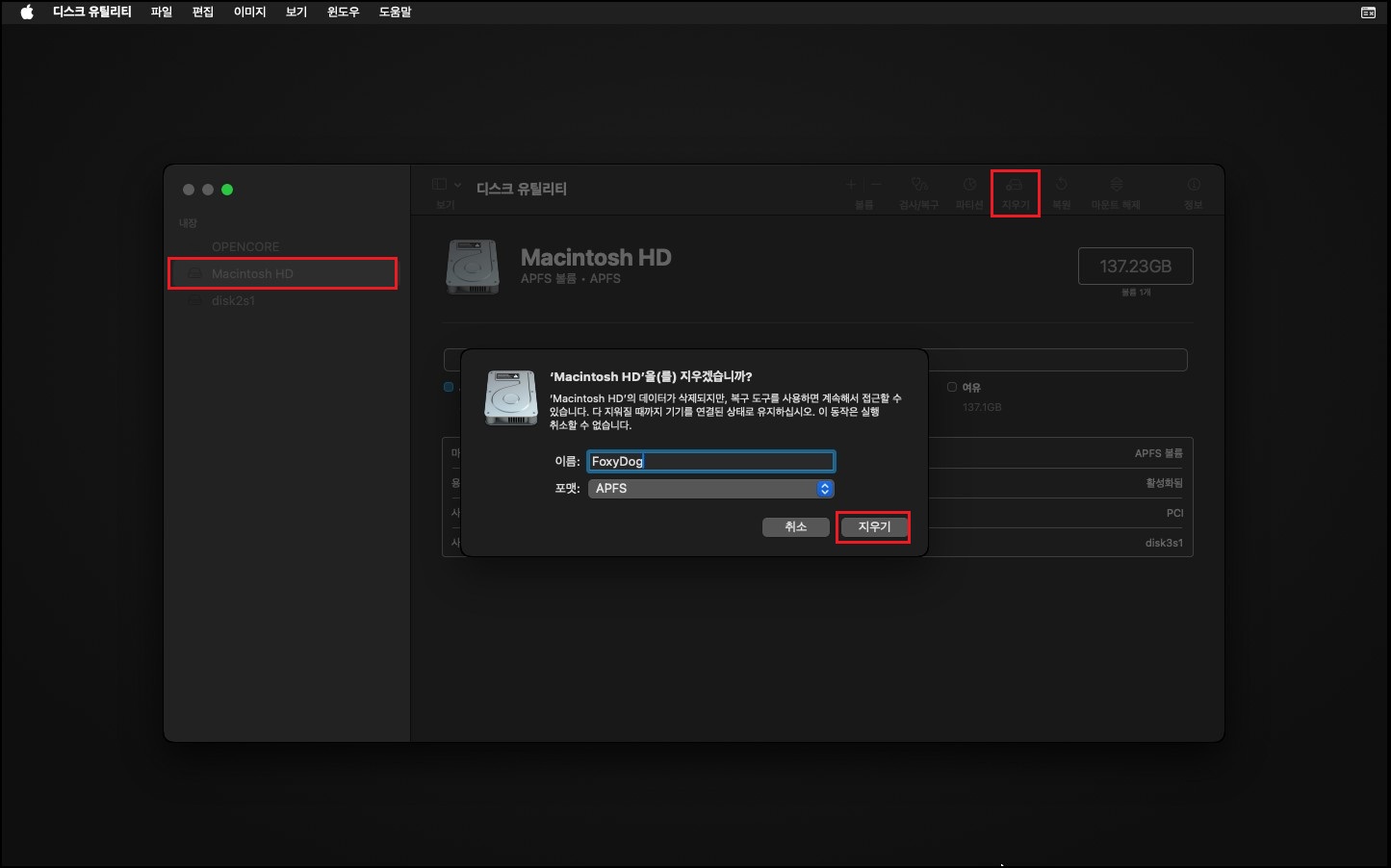Click the 이름 name field containing FoxyDog
Viewport: 1391px width, 868px height.
point(710,461)
